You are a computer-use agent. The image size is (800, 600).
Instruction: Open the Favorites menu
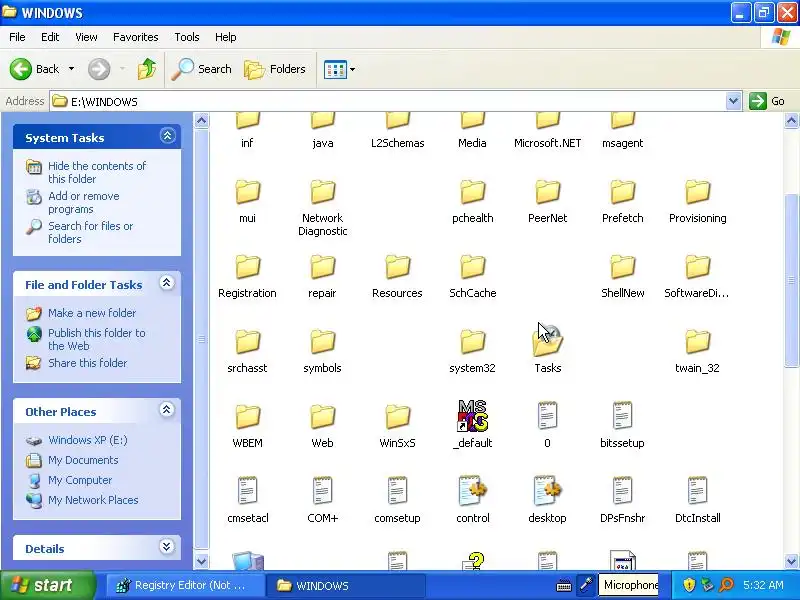point(136,37)
